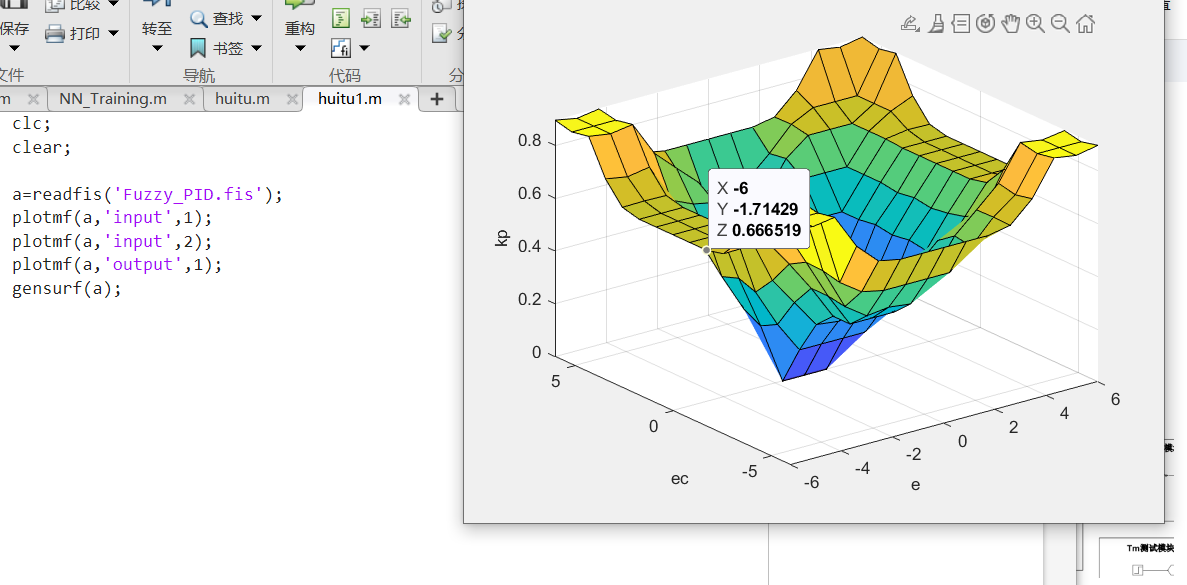1187x585 pixels.
Task: Click the increase indent icon
Action: click(371, 18)
